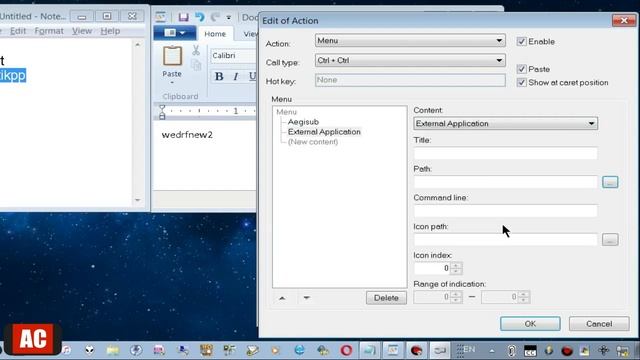Click the folder icon in the taskbar
Viewport: 640px width, 360px height.
click(x=113, y=350)
